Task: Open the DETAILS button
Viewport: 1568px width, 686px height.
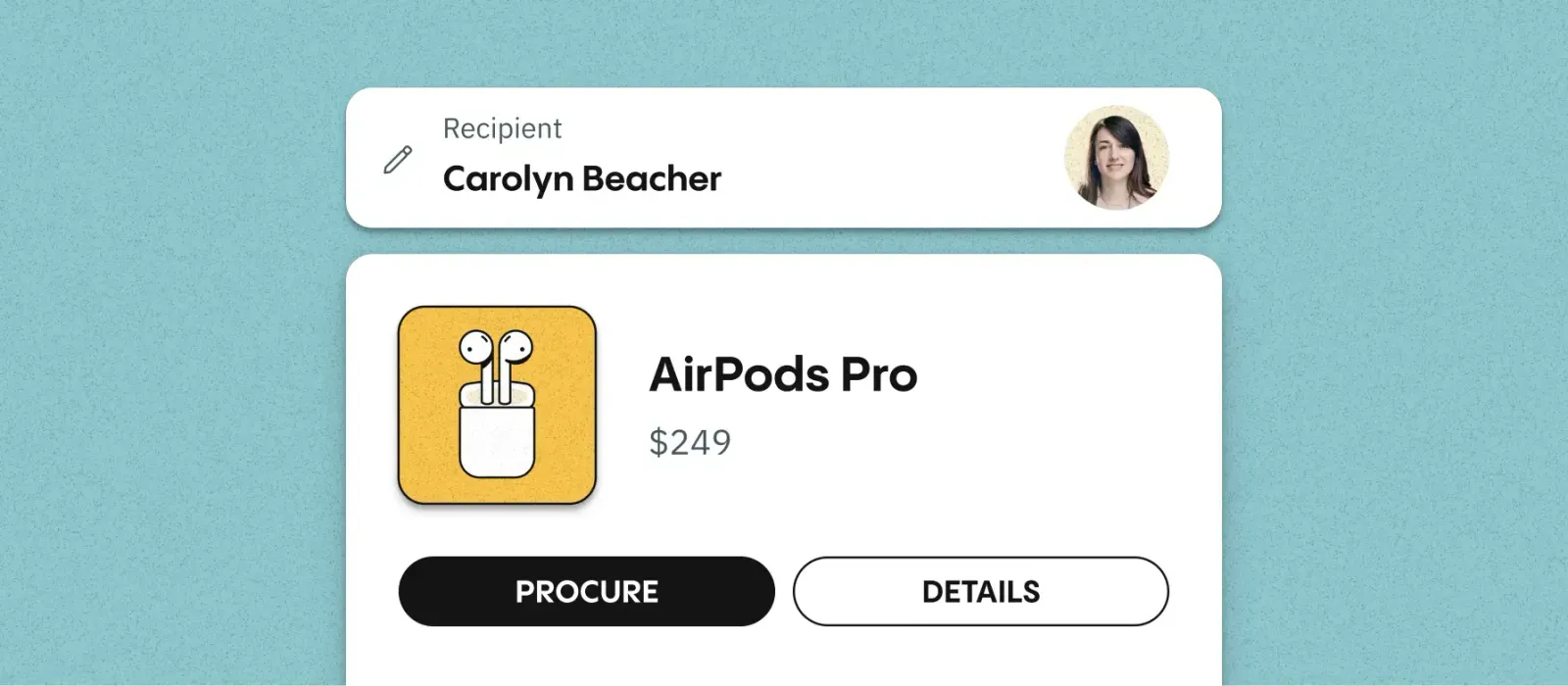Action: (x=980, y=591)
